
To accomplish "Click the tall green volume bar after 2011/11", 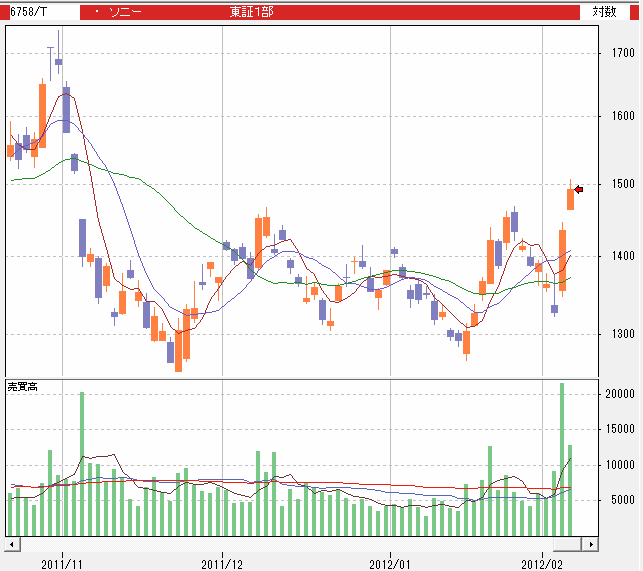I will (82, 464).
